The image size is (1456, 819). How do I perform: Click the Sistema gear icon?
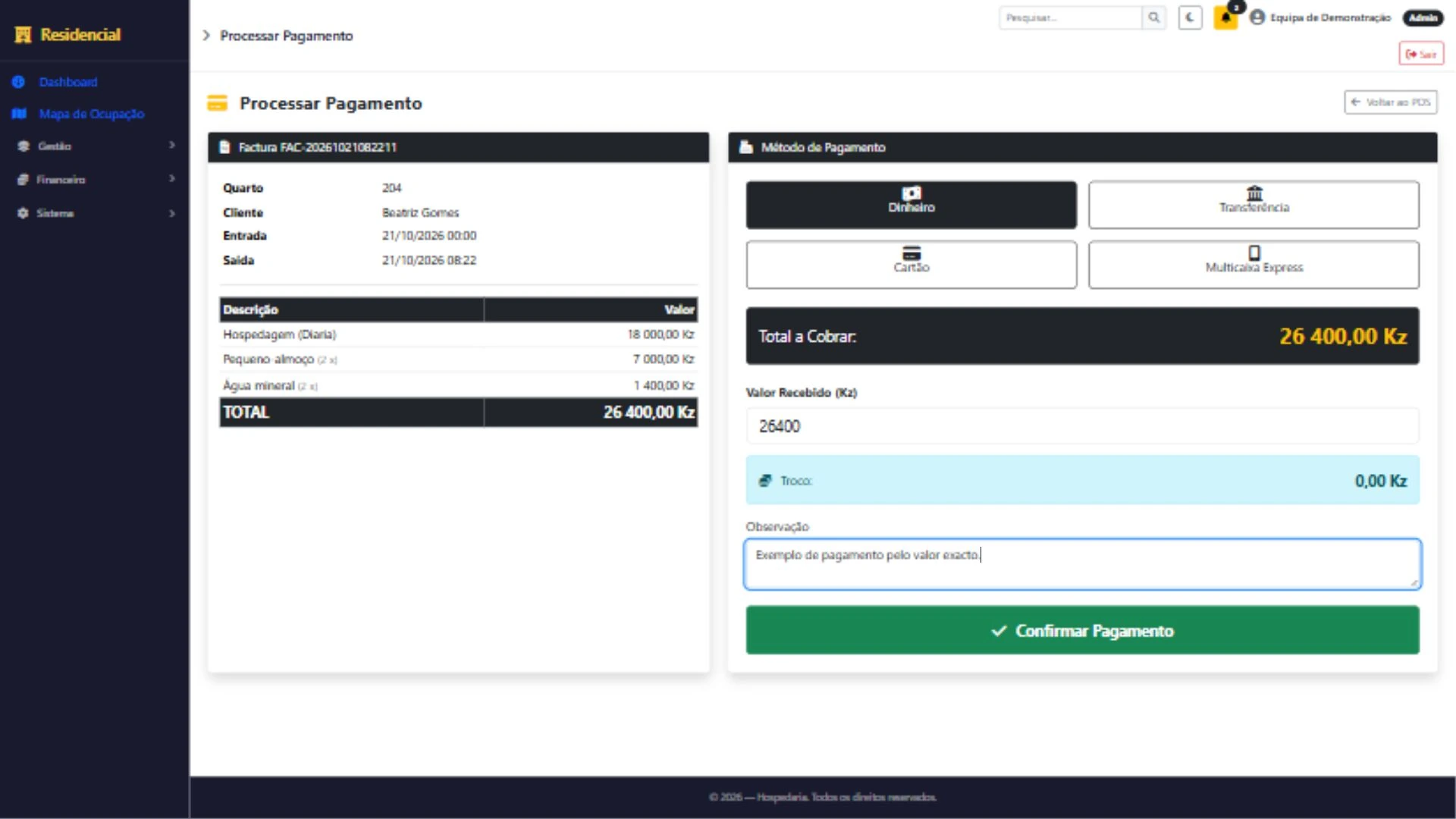coord(23,213)
